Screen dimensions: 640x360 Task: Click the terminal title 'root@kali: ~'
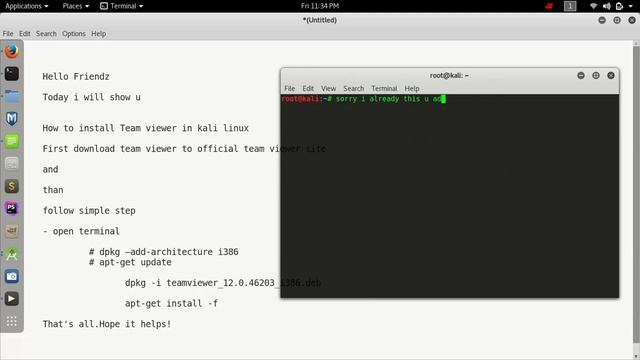(449, 76)
